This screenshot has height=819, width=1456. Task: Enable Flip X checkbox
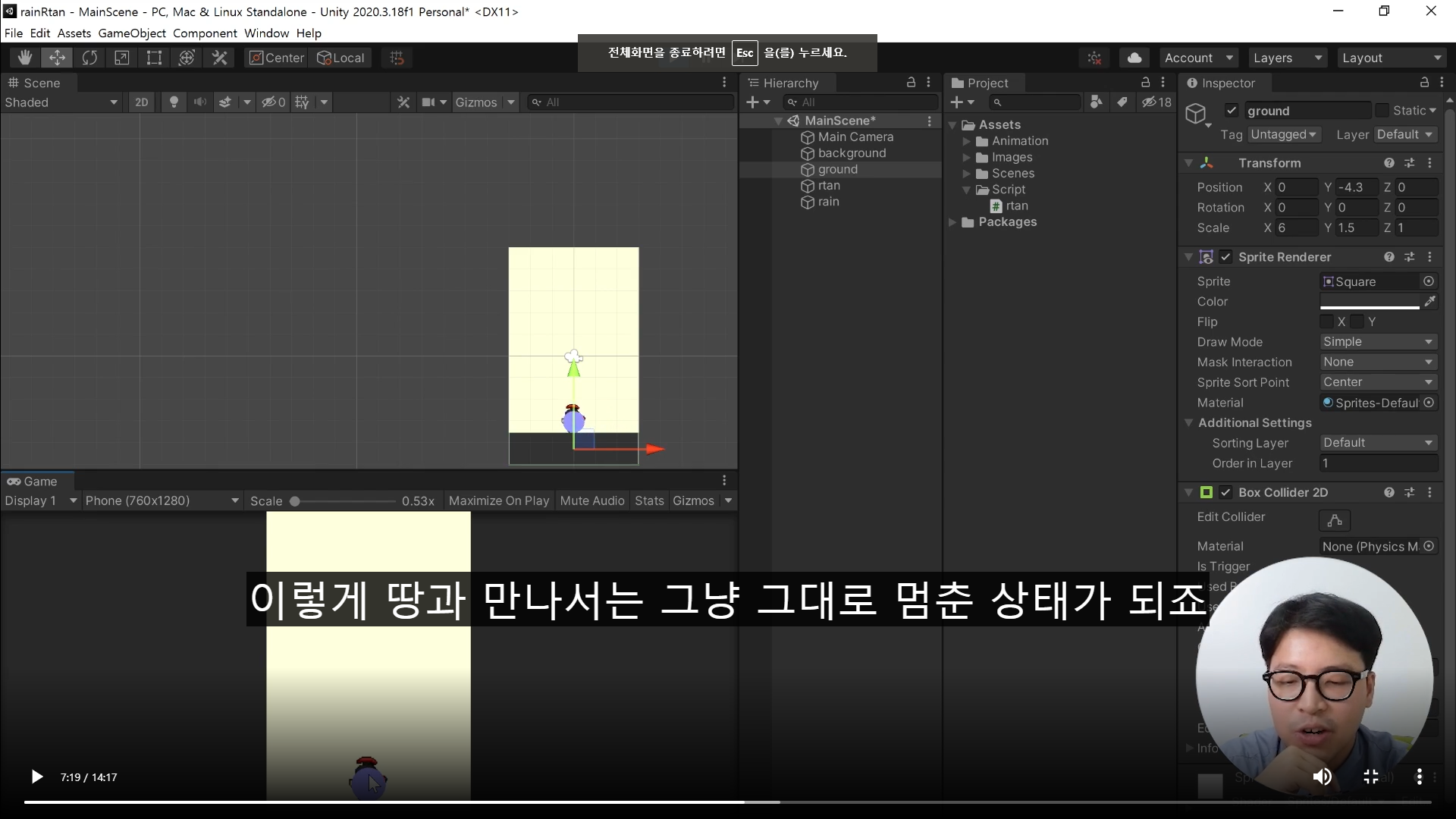(1326, 322)
